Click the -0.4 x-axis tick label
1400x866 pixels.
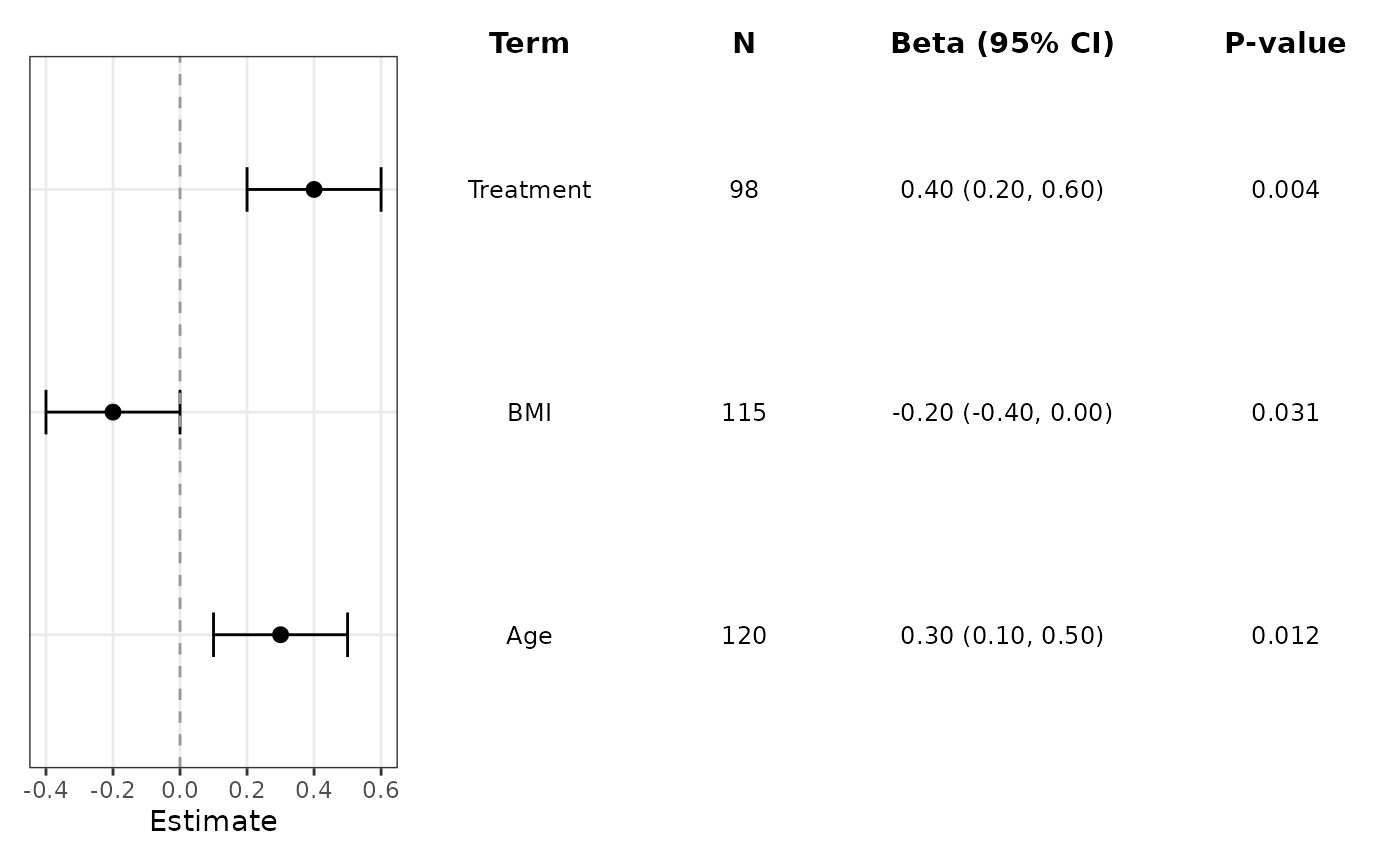coord(44,790)
